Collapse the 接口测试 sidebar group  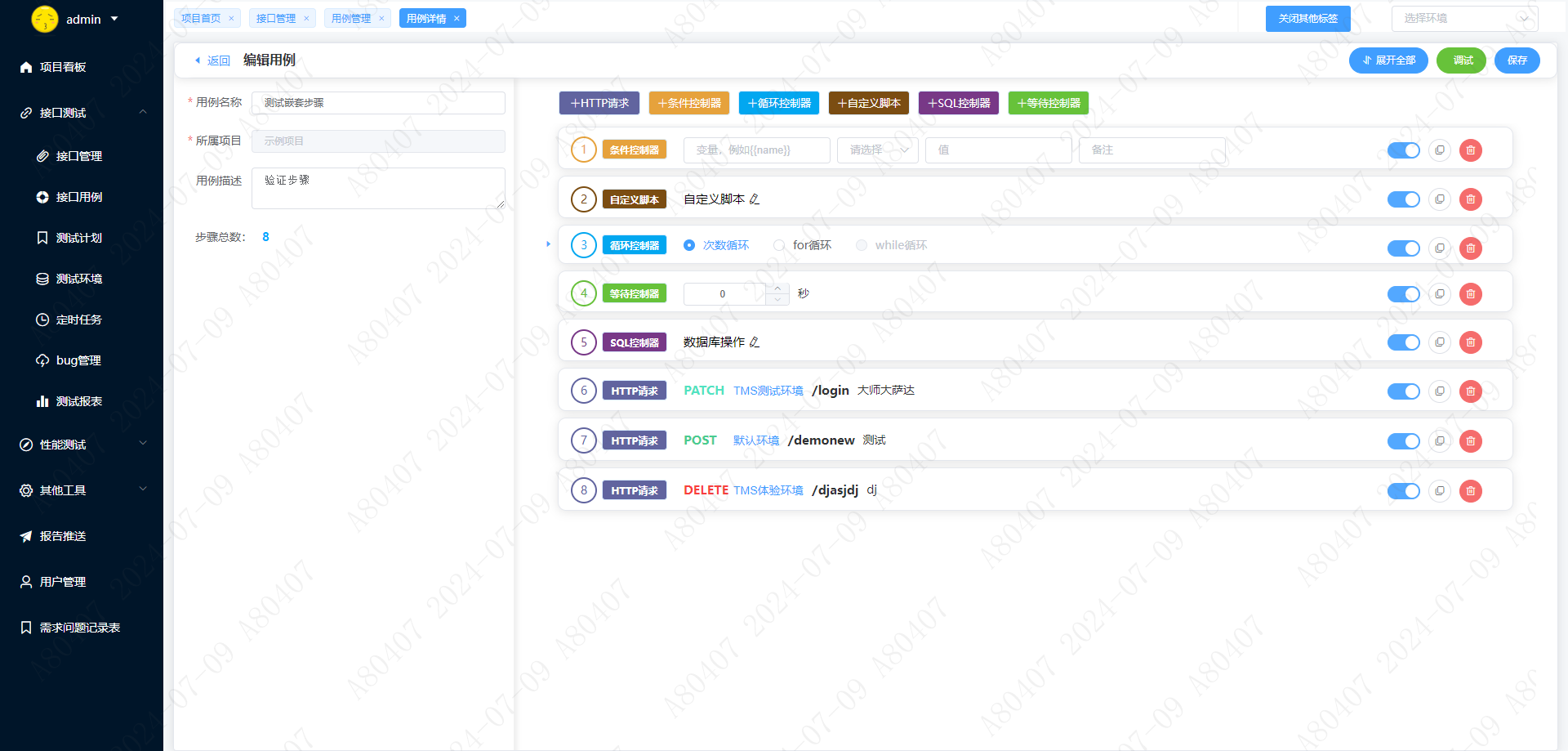pyautogui.click(x=82, y=113)
